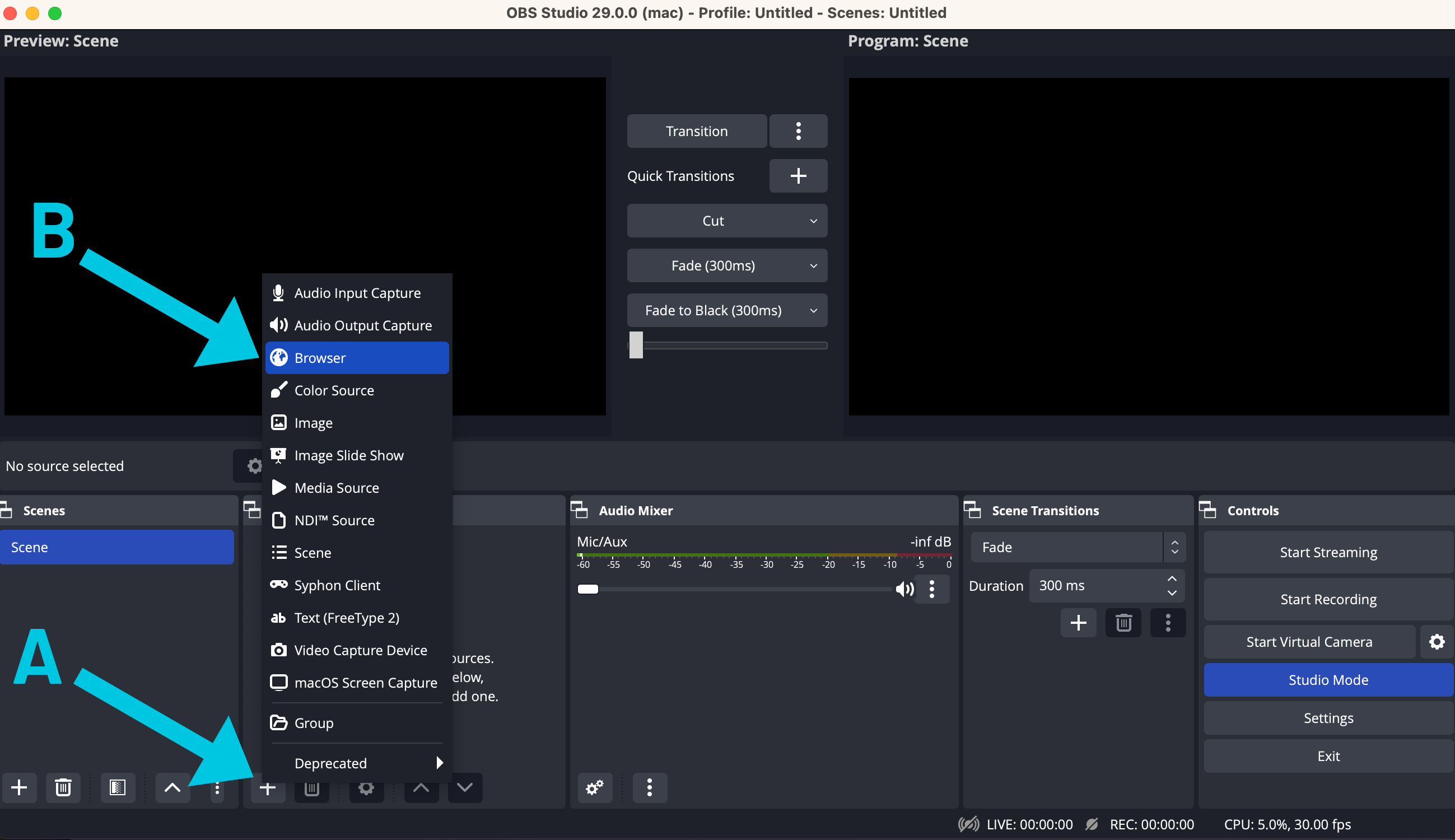1455x840 pixels.
Task: Add a new scene with plus icon
Action: pos(19,787)
